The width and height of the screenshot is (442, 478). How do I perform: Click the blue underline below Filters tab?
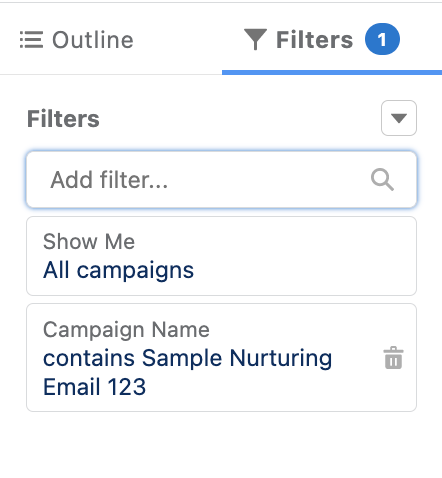(x=332, y=72)
